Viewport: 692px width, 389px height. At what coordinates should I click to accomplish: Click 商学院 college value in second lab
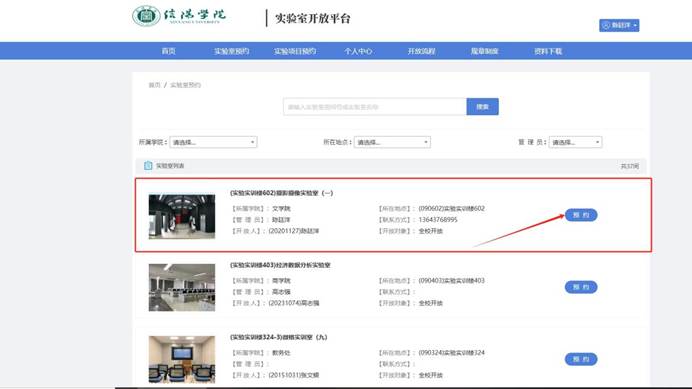tap(281, 280)
